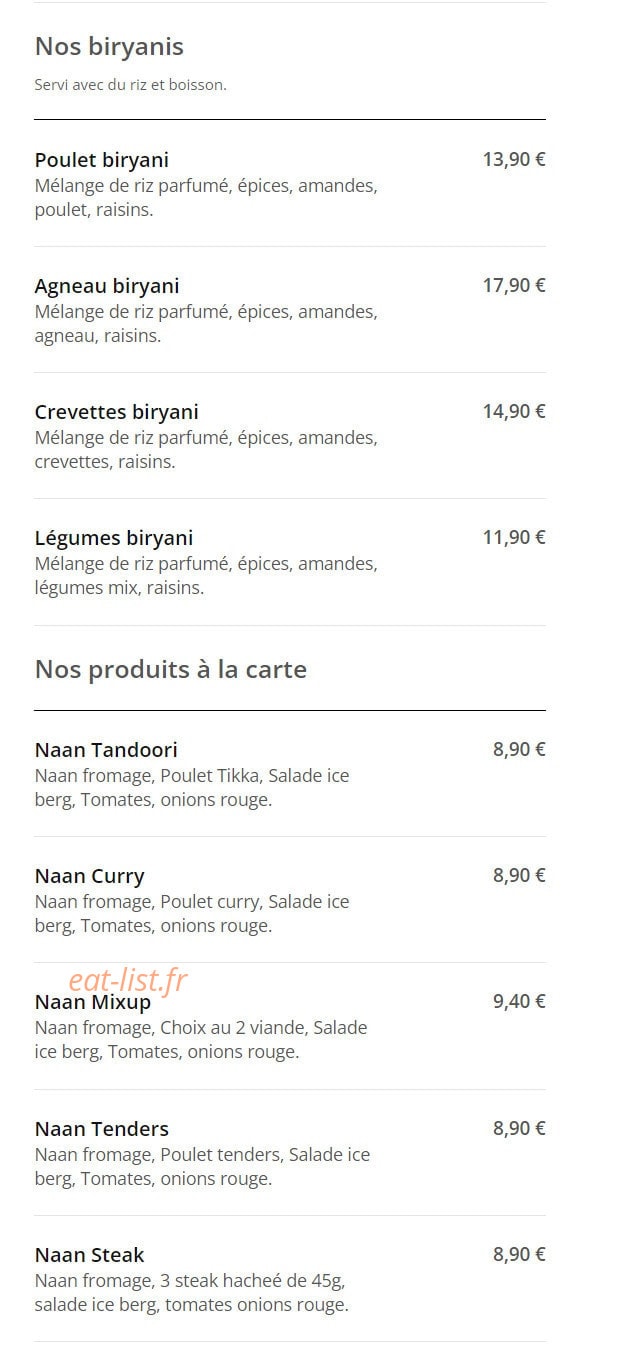
Task: Open the Crevettes biryani entry
Action: tap(290, 436)
